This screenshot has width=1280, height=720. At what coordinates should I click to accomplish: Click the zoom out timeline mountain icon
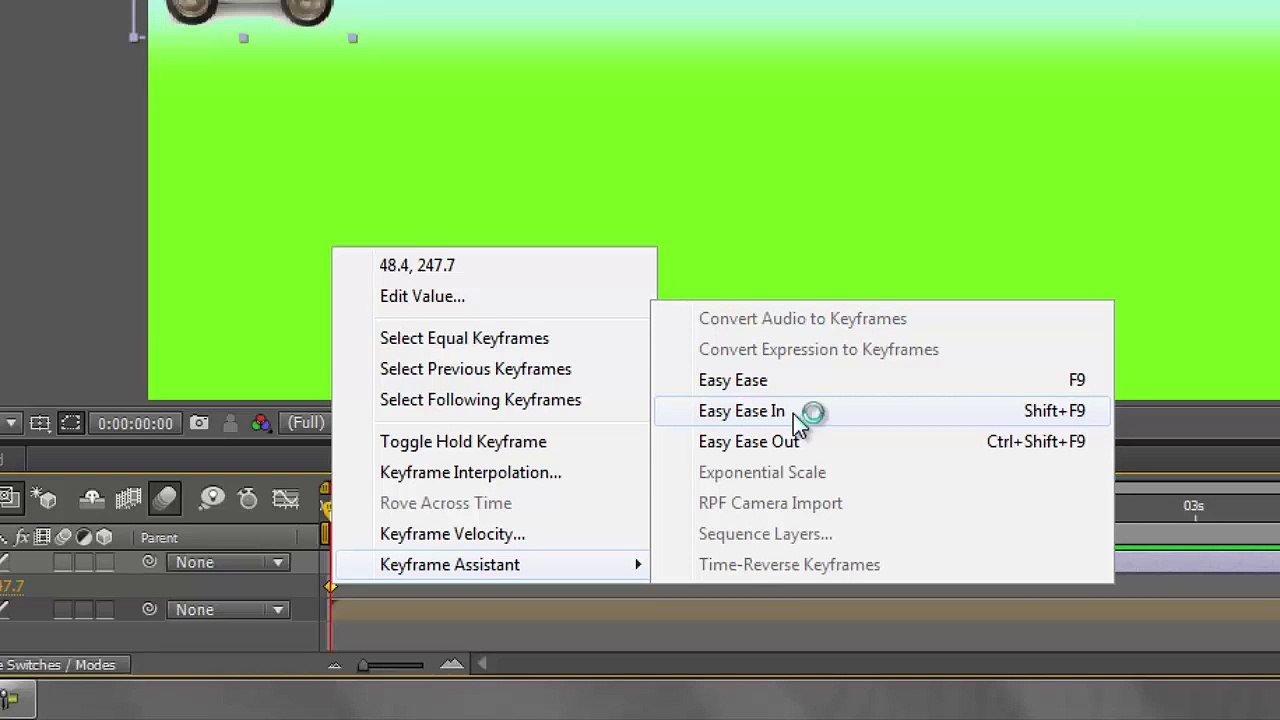click(335, 665)
